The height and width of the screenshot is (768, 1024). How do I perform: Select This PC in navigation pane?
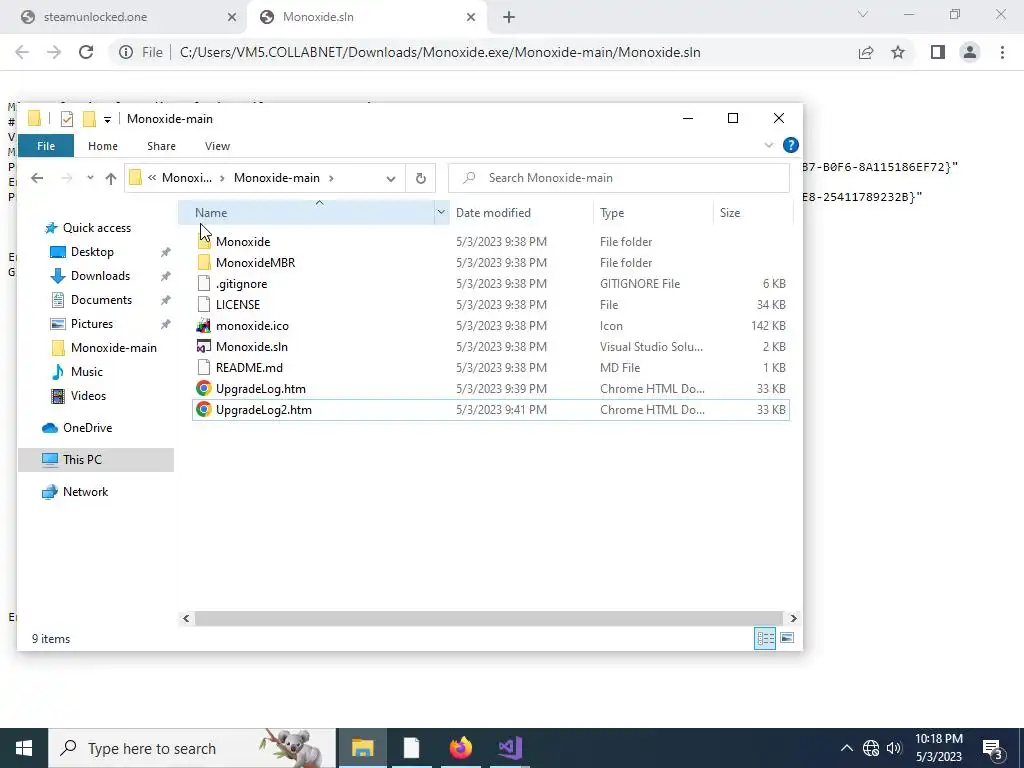96,460
